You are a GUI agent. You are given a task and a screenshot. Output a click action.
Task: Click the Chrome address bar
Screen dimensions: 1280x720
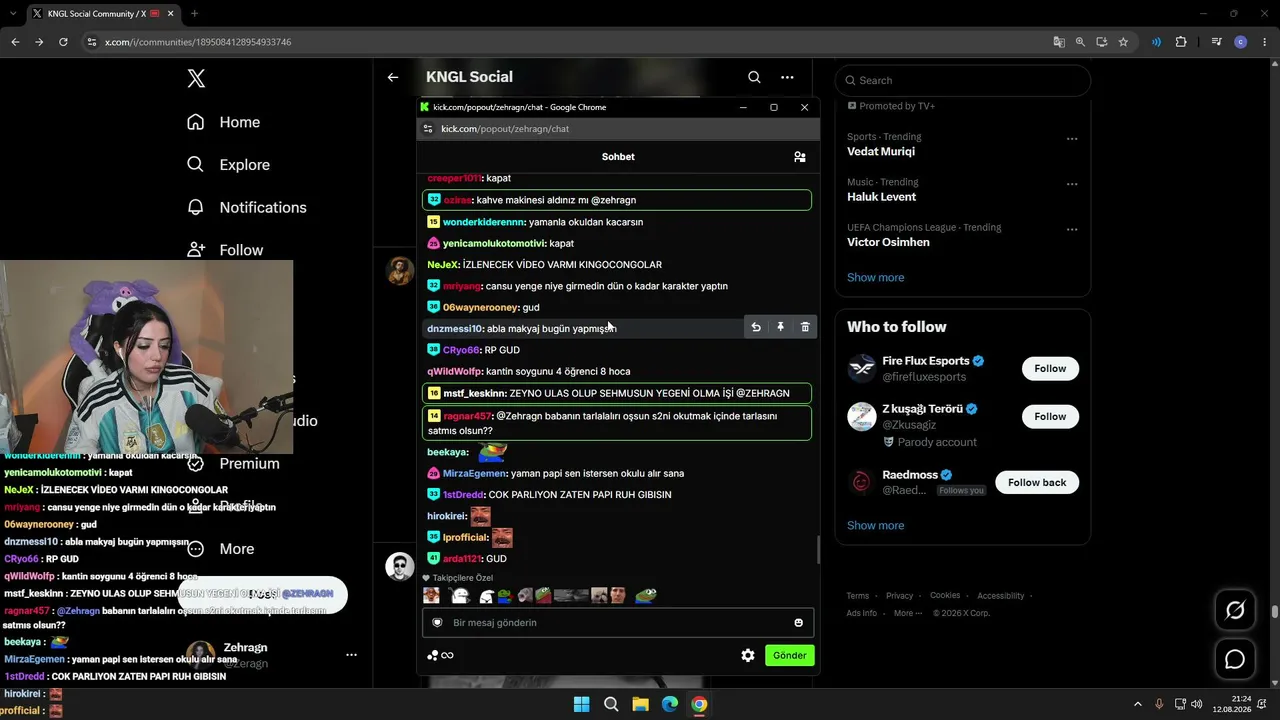[560, 42]
